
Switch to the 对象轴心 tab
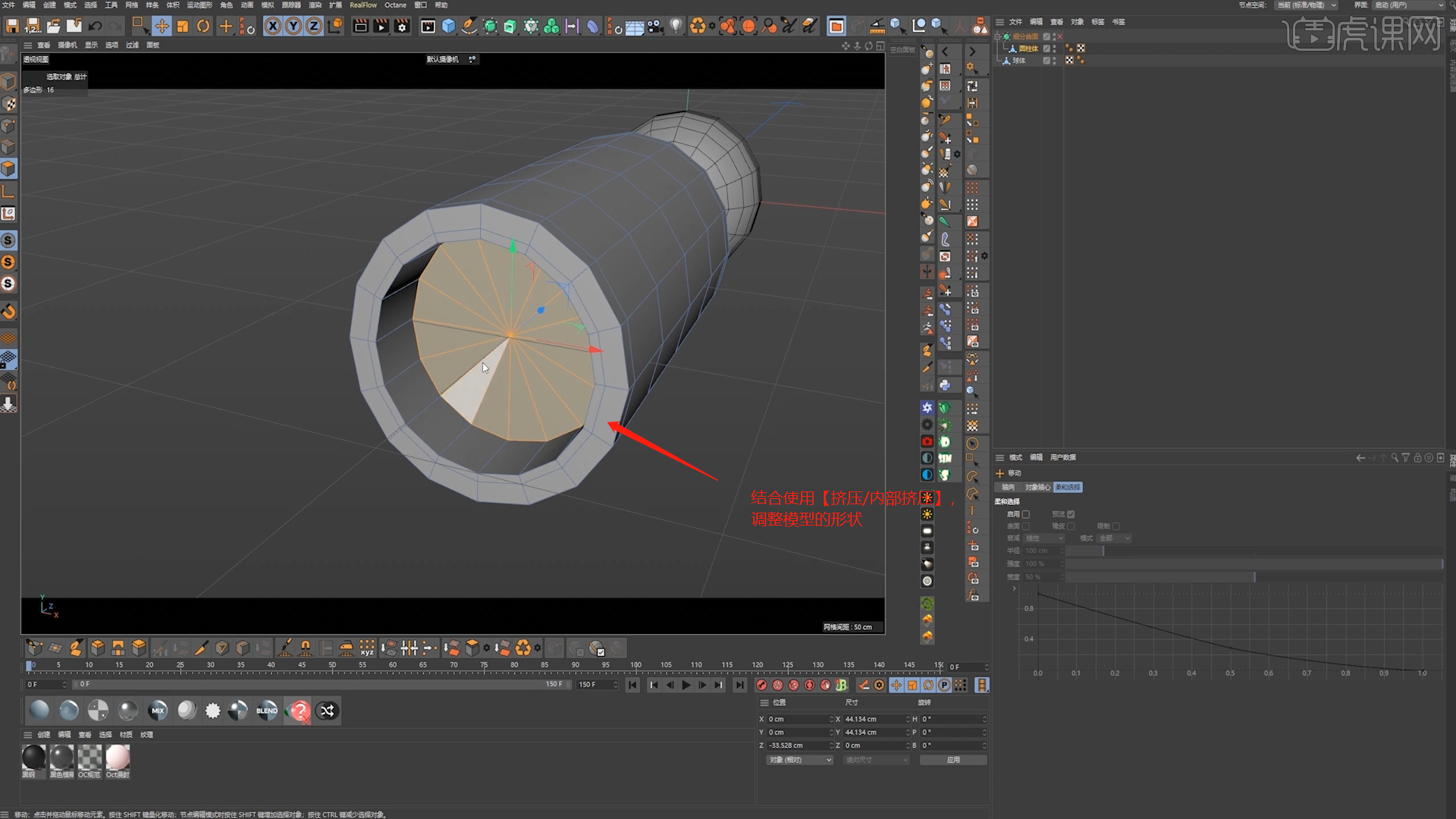[1037, 488]
